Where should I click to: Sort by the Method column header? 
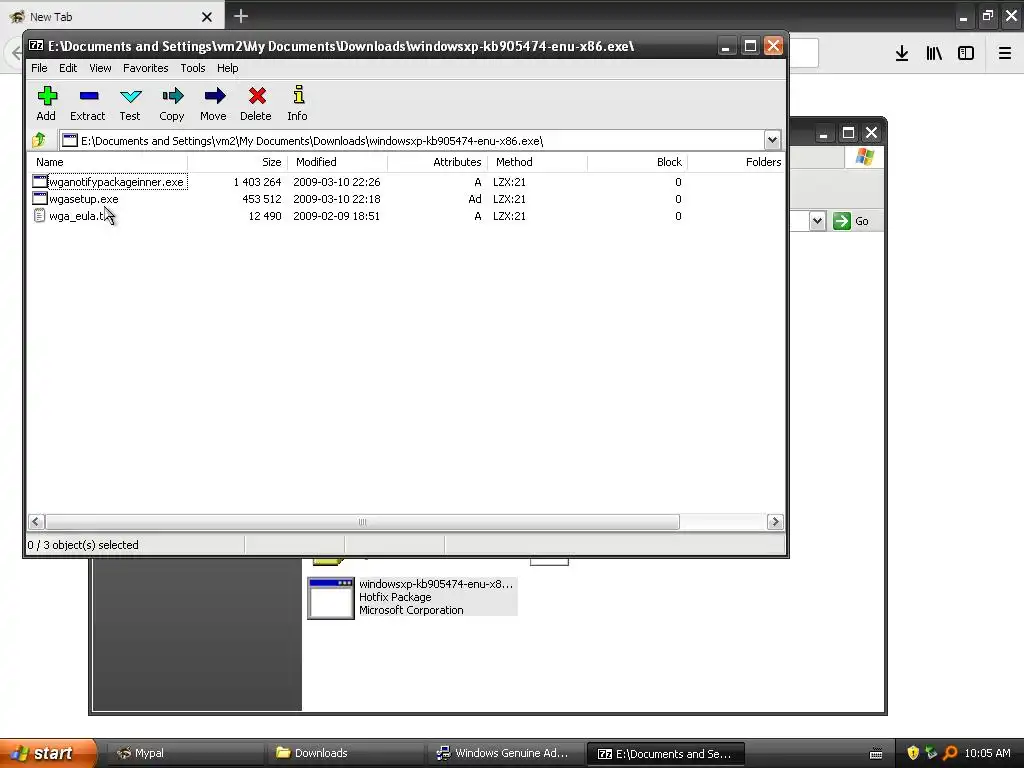[537, 162]
